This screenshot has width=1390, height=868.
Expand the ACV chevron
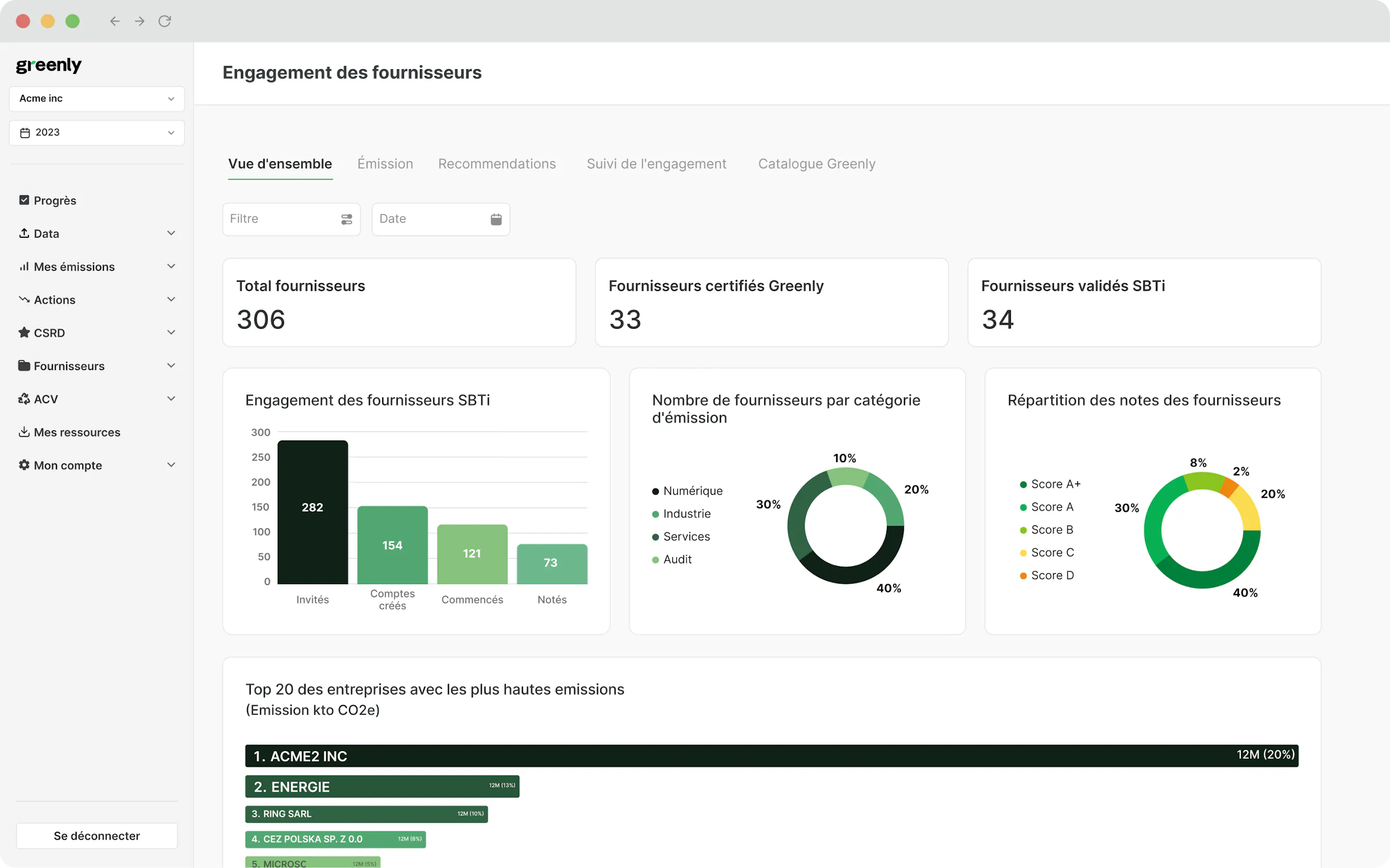tap(171, 399)
